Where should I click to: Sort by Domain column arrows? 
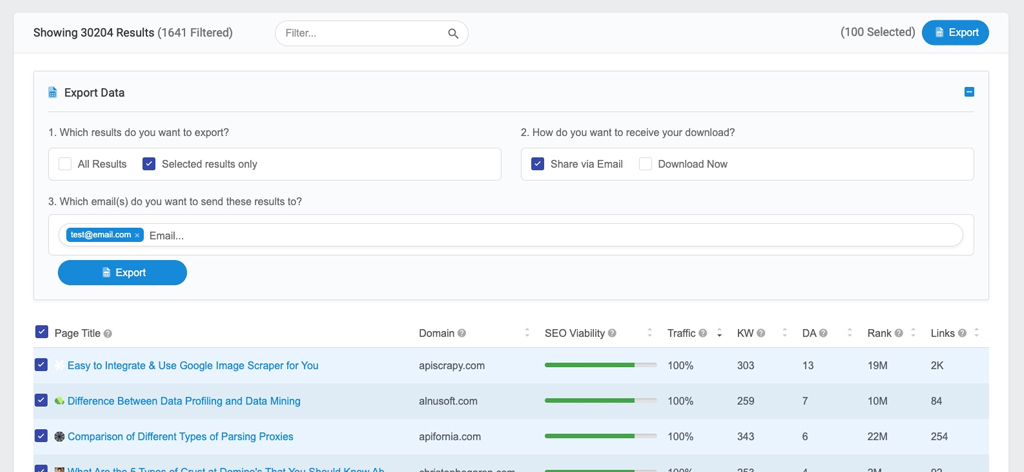click(527, 333)
